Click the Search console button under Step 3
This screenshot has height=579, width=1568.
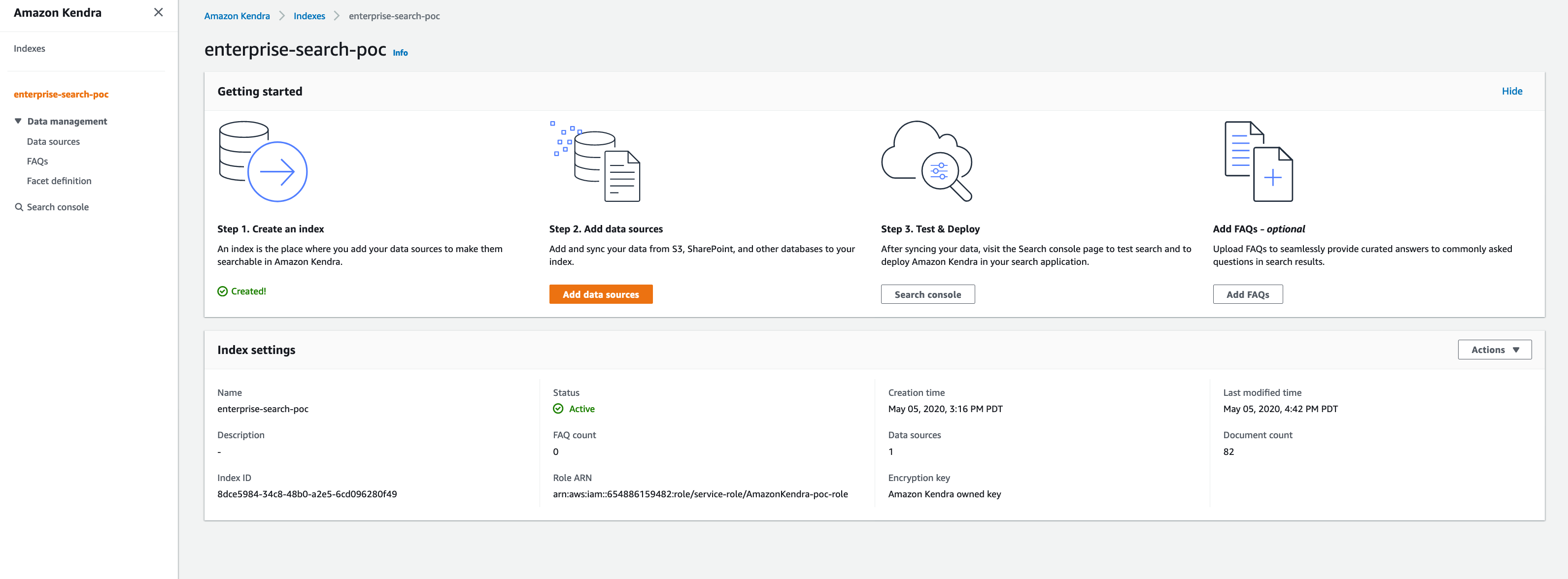tap(928, 294)
